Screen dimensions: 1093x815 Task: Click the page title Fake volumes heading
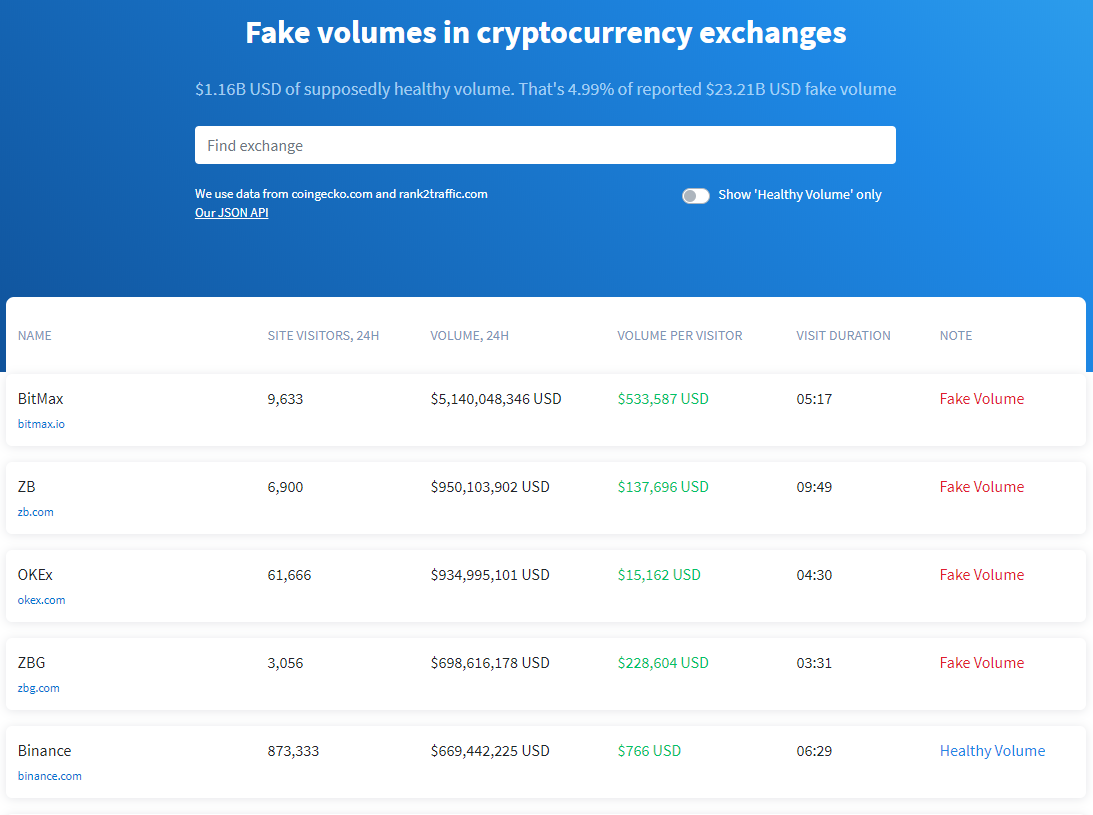(x=545, y=32)
